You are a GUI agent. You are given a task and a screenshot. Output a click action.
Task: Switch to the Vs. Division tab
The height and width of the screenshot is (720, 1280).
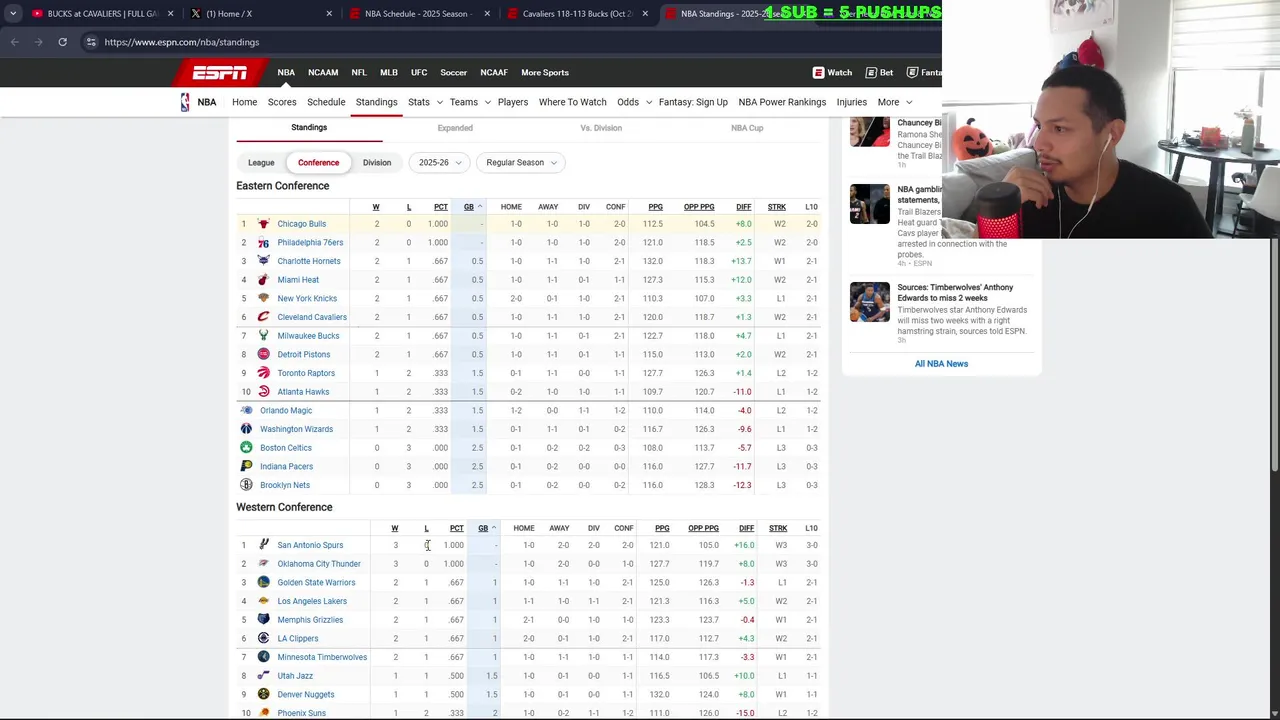pos(601,128)
